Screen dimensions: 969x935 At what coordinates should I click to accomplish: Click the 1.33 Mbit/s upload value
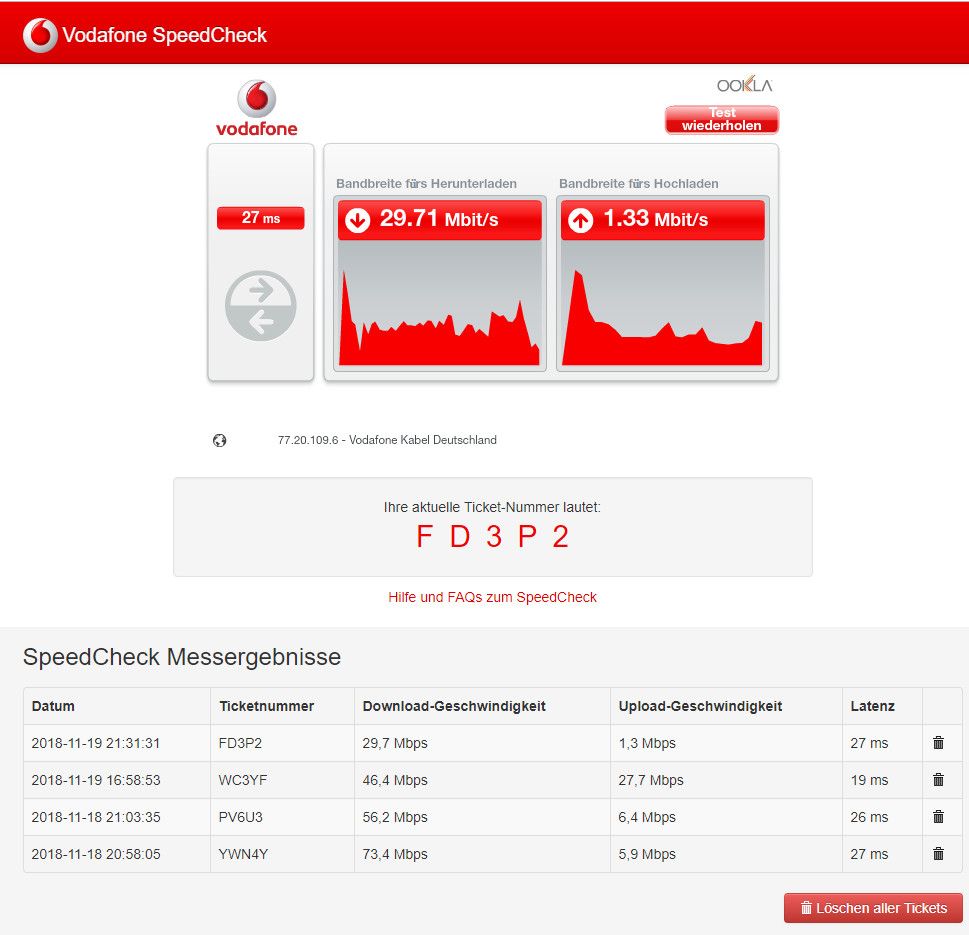click(656, 219)
